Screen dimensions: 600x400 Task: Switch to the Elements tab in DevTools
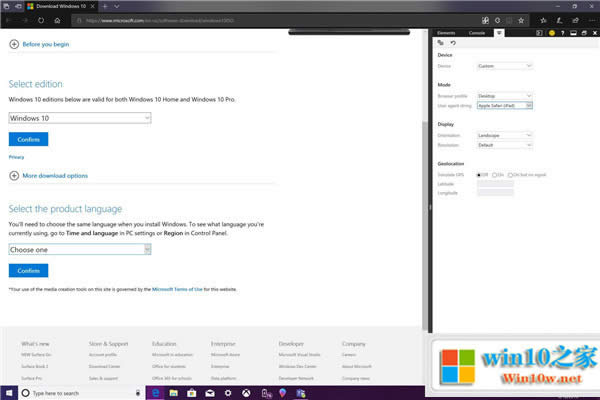click(x=447, y=33)
